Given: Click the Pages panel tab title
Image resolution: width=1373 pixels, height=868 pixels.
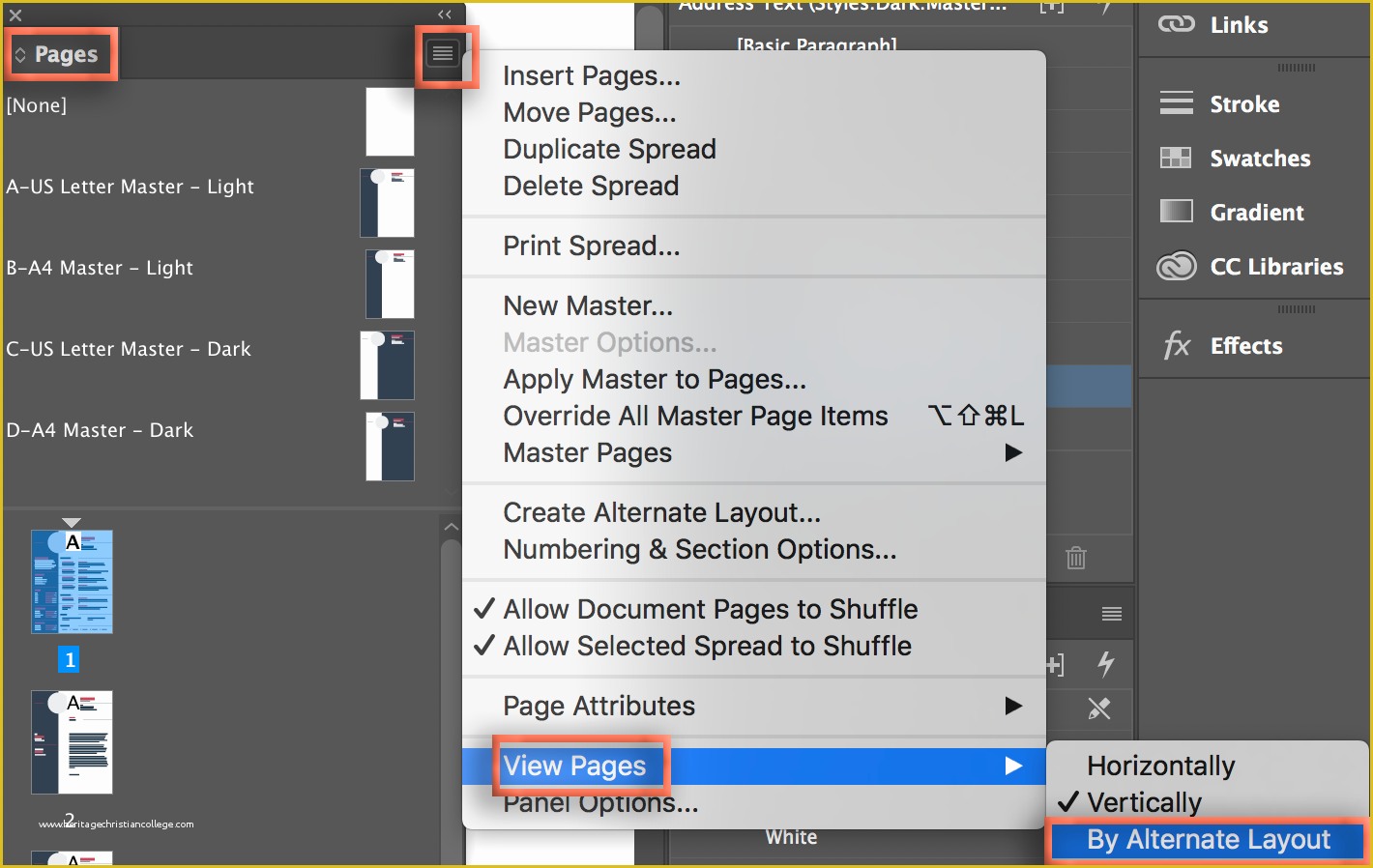Looking at the screenshot, I should [66, 54].
